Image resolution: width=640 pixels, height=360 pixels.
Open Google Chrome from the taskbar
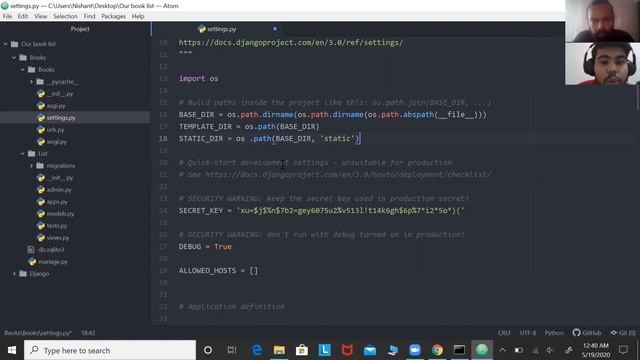[437, 350]
